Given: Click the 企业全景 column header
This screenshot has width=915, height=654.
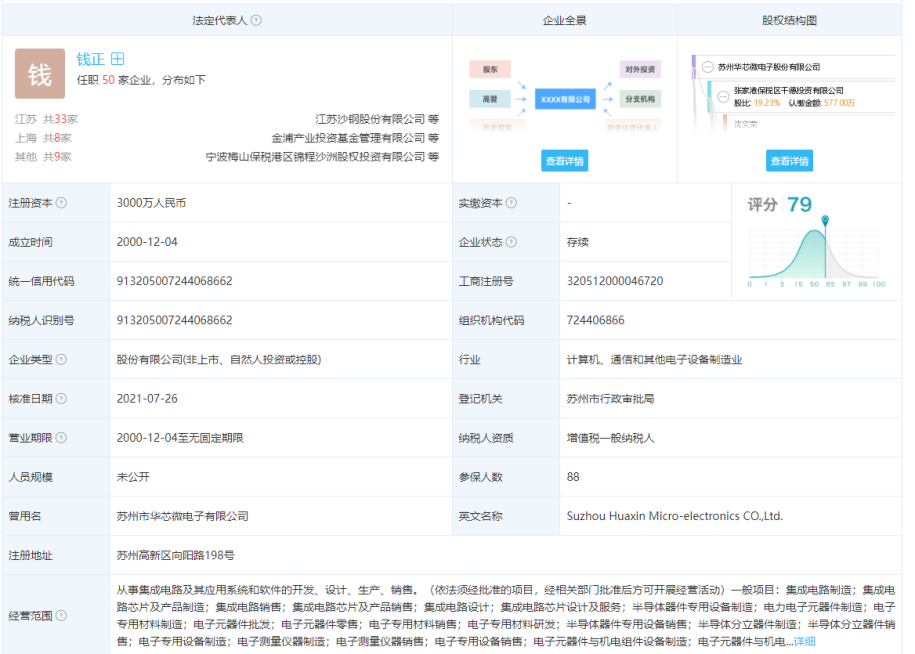Looking at the screenshot, I should (x=564, y=20).
